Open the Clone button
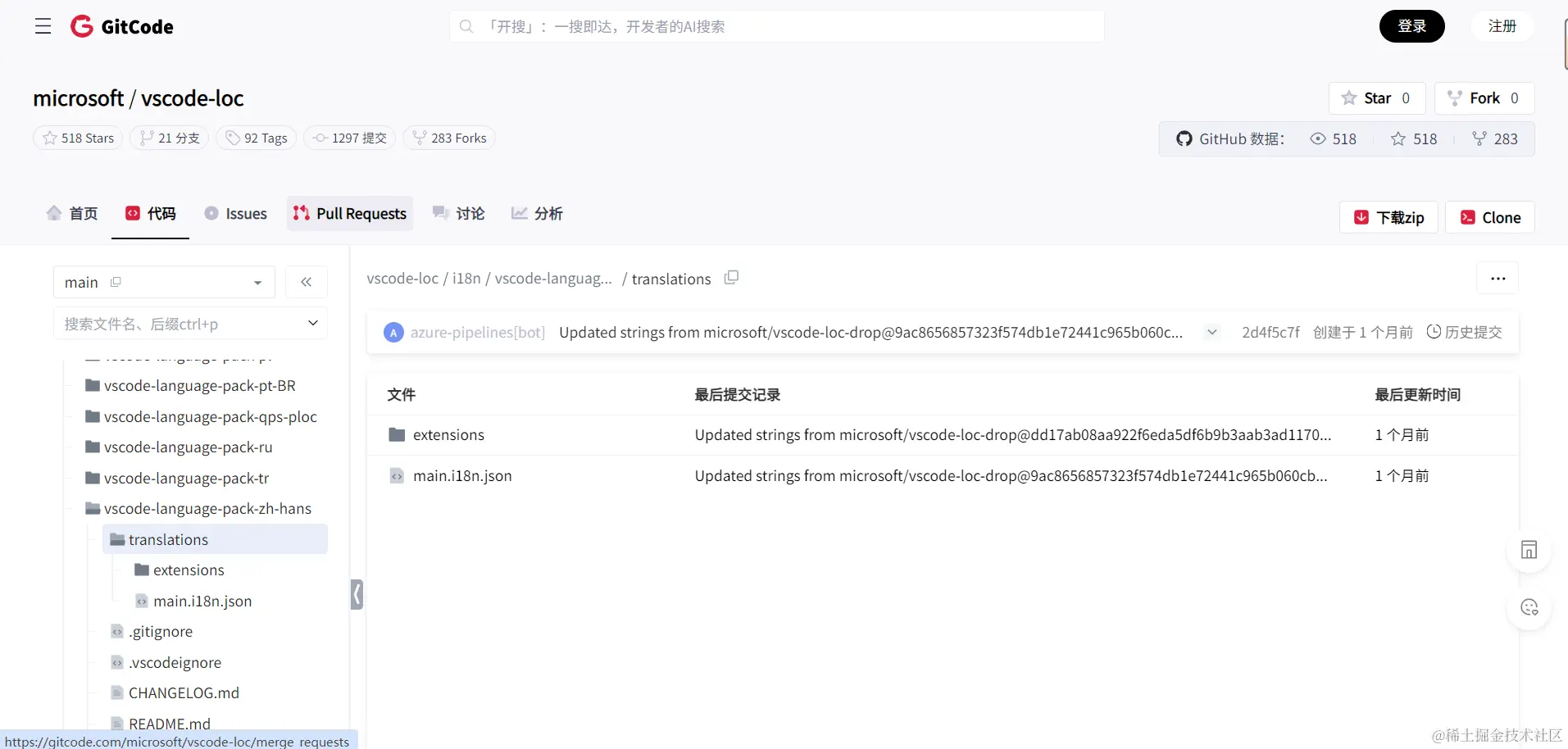 (1489, 217)
